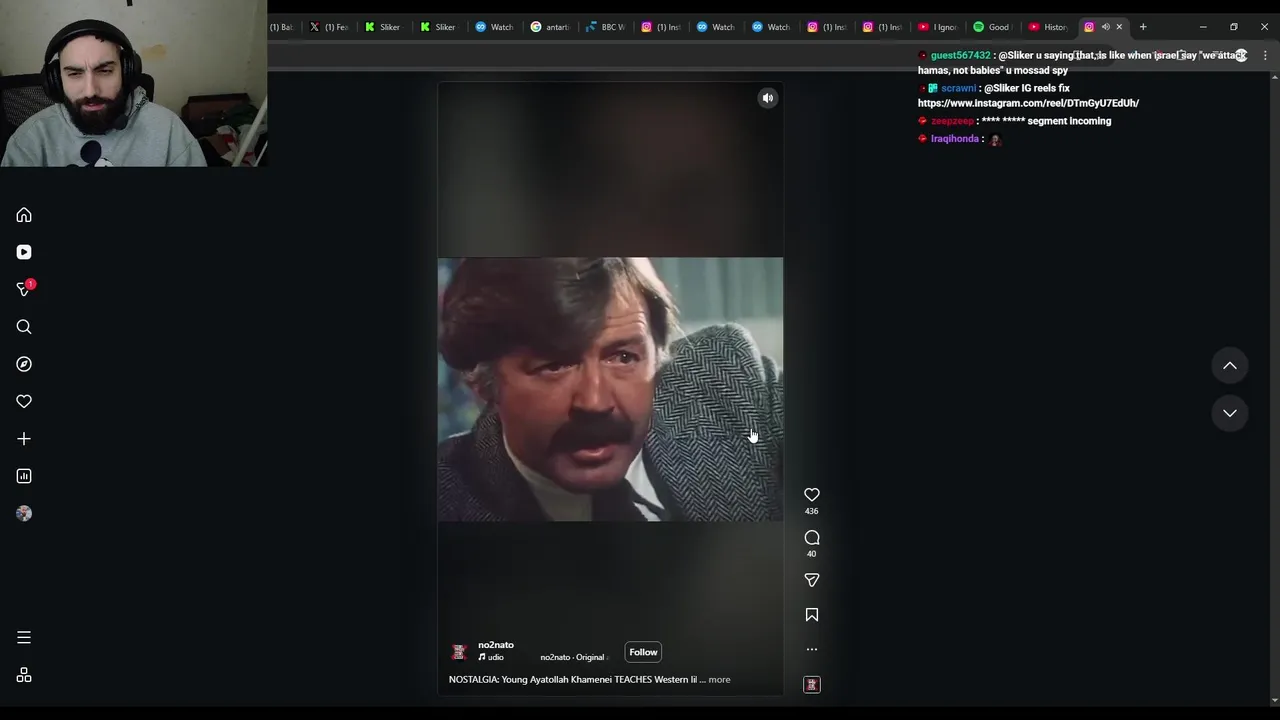Minimize the browser window
This screenshot has width=1280, height=720.
(1203, 27)
